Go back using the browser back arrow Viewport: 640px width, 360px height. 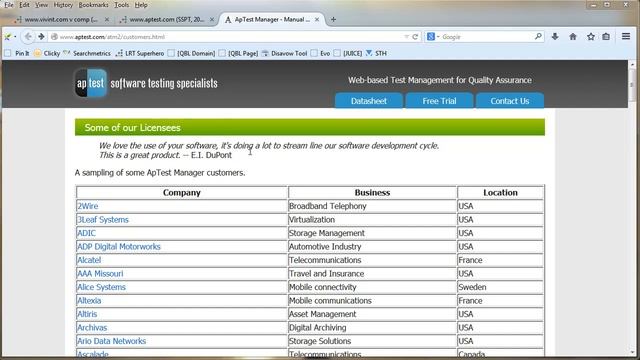28,37
